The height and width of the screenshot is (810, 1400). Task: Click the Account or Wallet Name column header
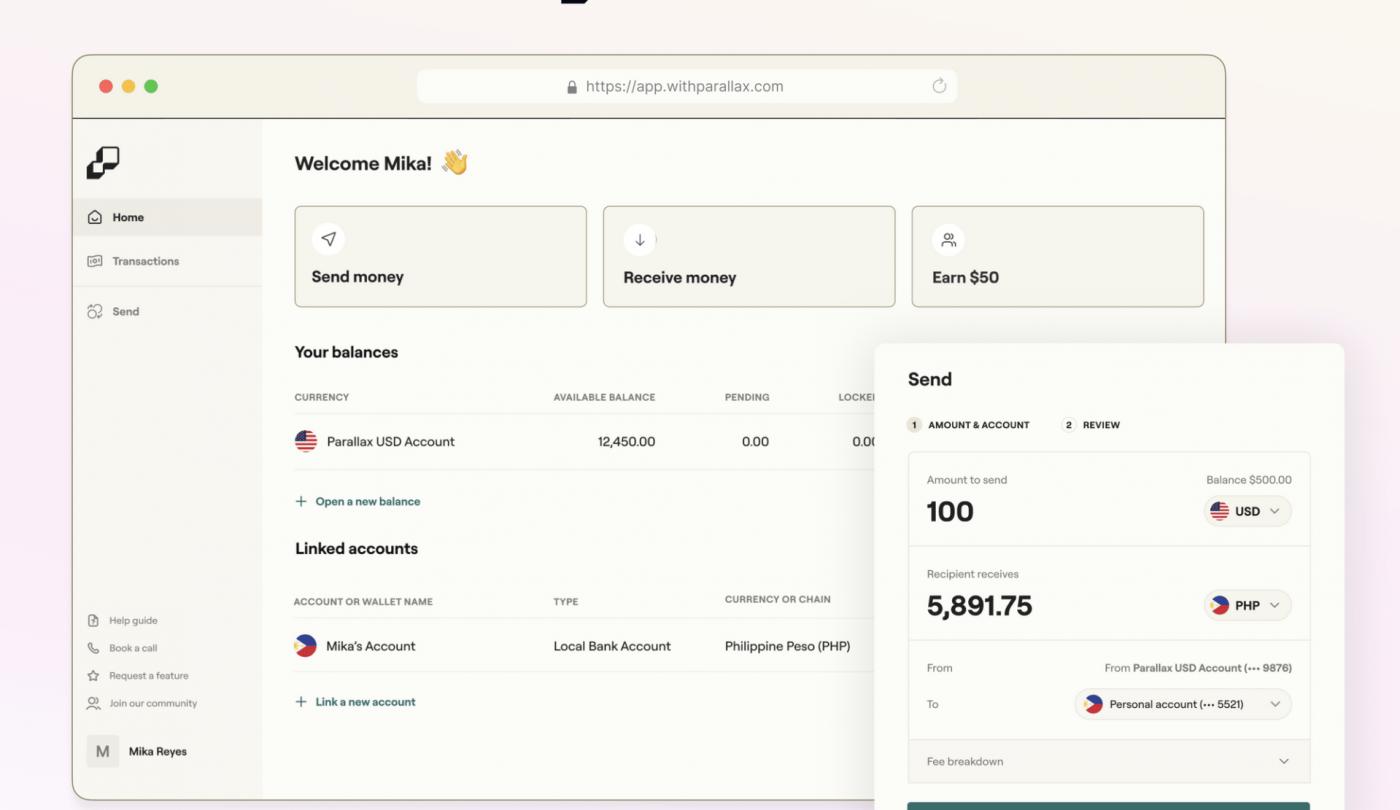click(363, 602)
